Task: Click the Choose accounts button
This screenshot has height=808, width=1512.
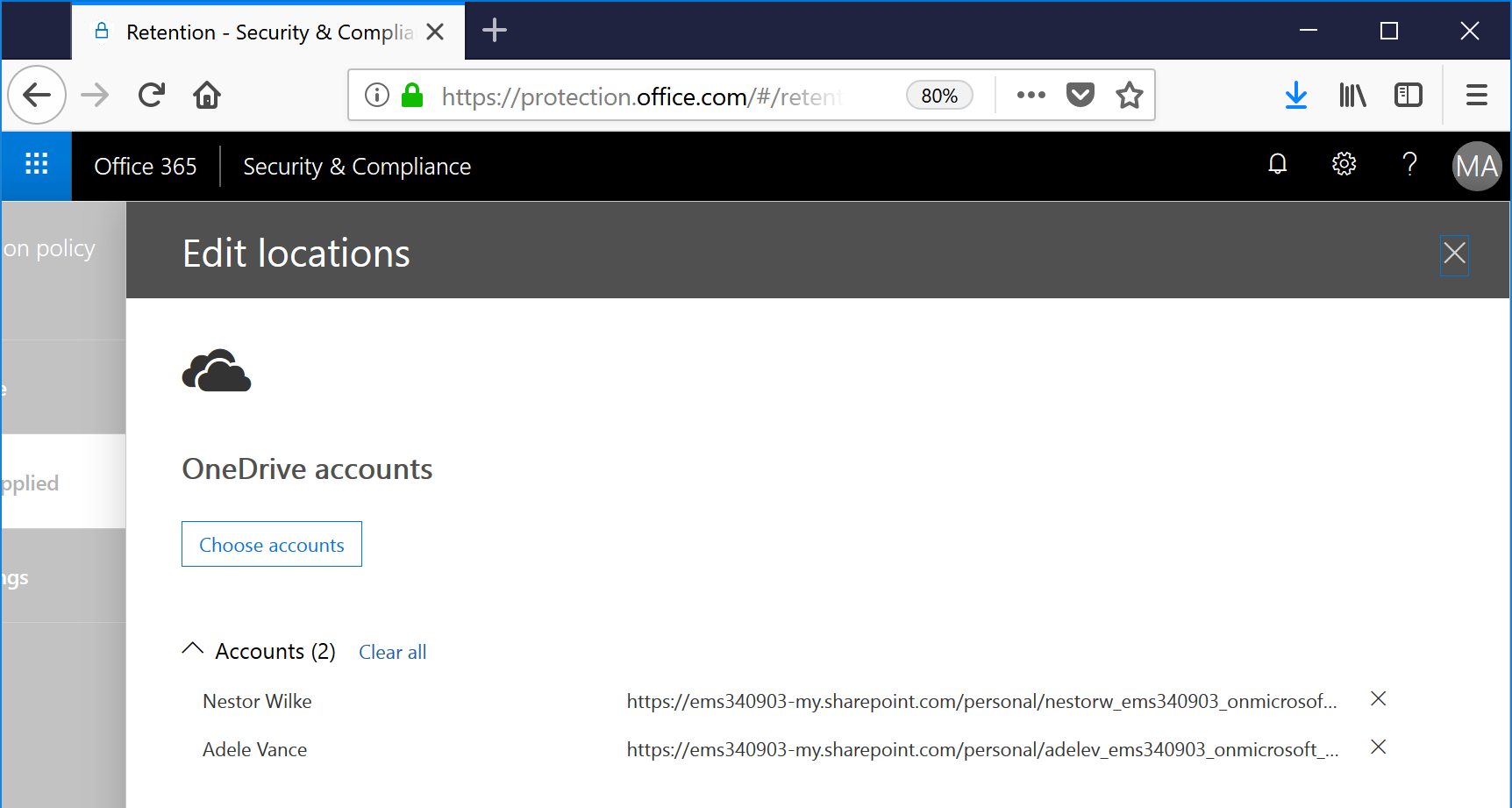Action: (x=271, y=544)
